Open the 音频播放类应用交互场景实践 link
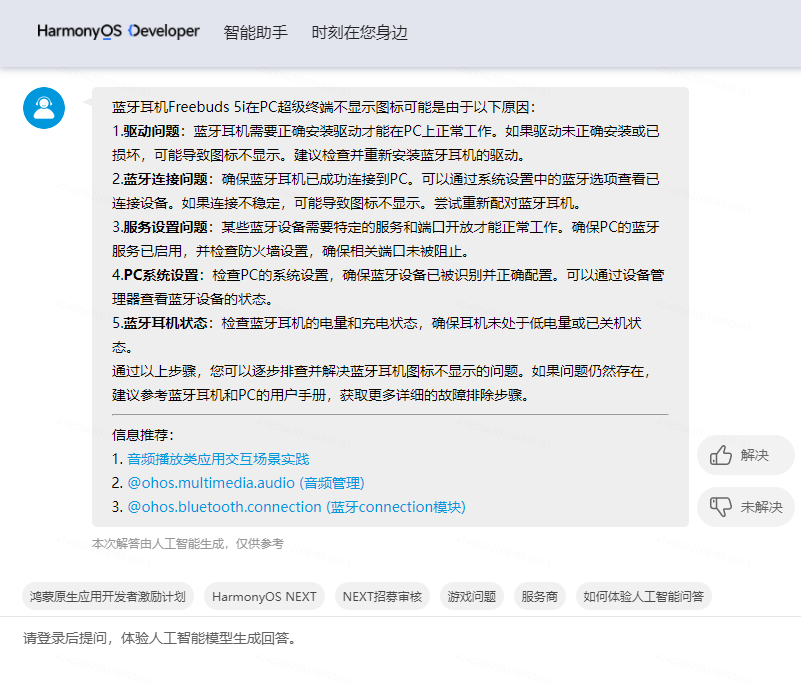Screen dimensions: 801x690 [218, 459]
